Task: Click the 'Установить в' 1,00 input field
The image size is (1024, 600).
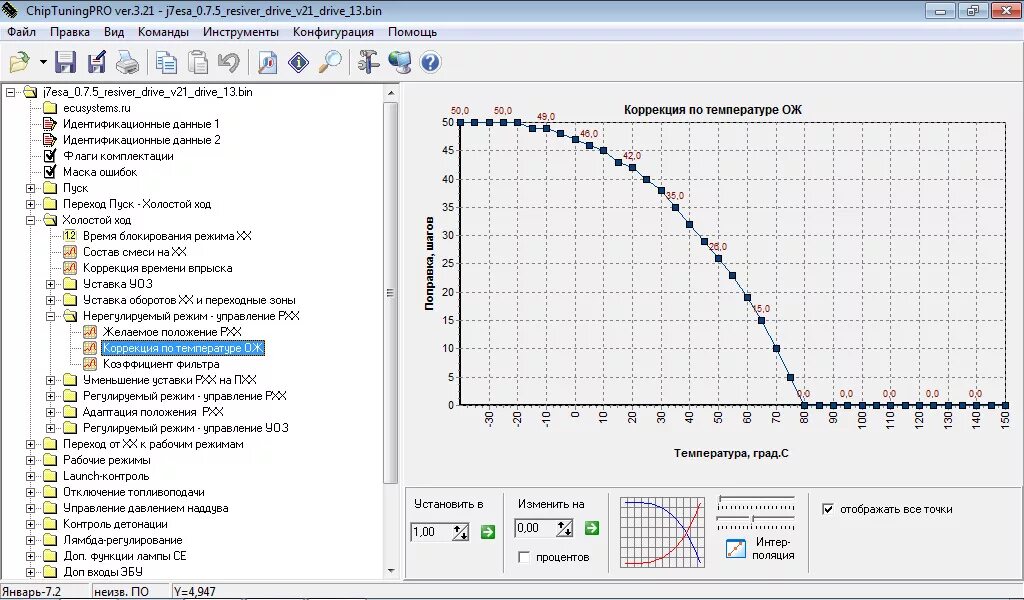Action: pos(431,532)
